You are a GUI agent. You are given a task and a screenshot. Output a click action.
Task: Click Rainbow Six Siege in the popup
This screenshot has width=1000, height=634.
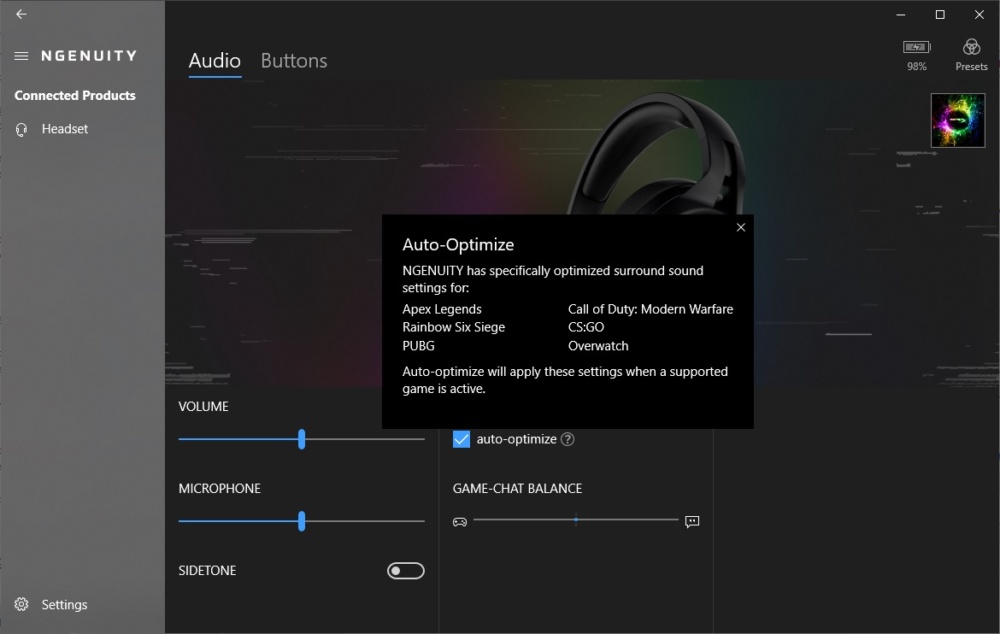[453, 327]
